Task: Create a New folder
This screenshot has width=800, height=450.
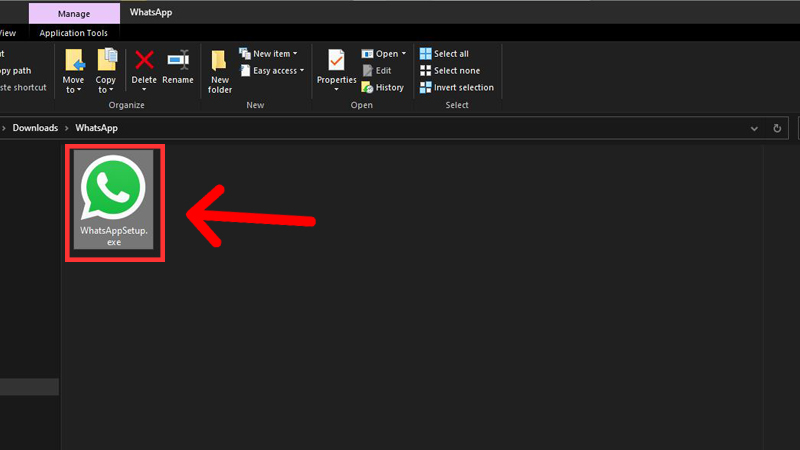Action: 219,71
